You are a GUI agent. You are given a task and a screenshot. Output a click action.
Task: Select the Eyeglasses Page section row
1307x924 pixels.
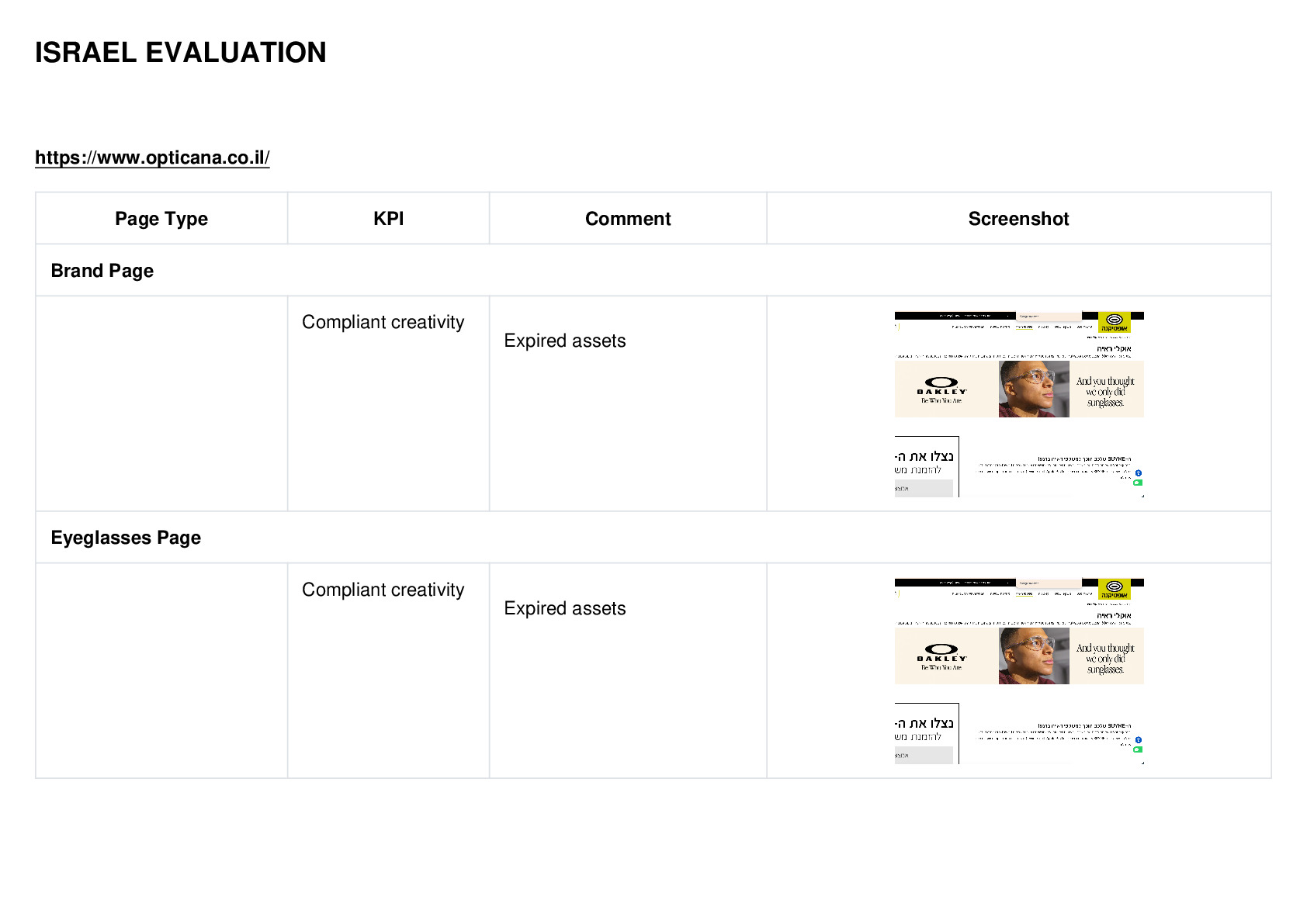(653, 537)
